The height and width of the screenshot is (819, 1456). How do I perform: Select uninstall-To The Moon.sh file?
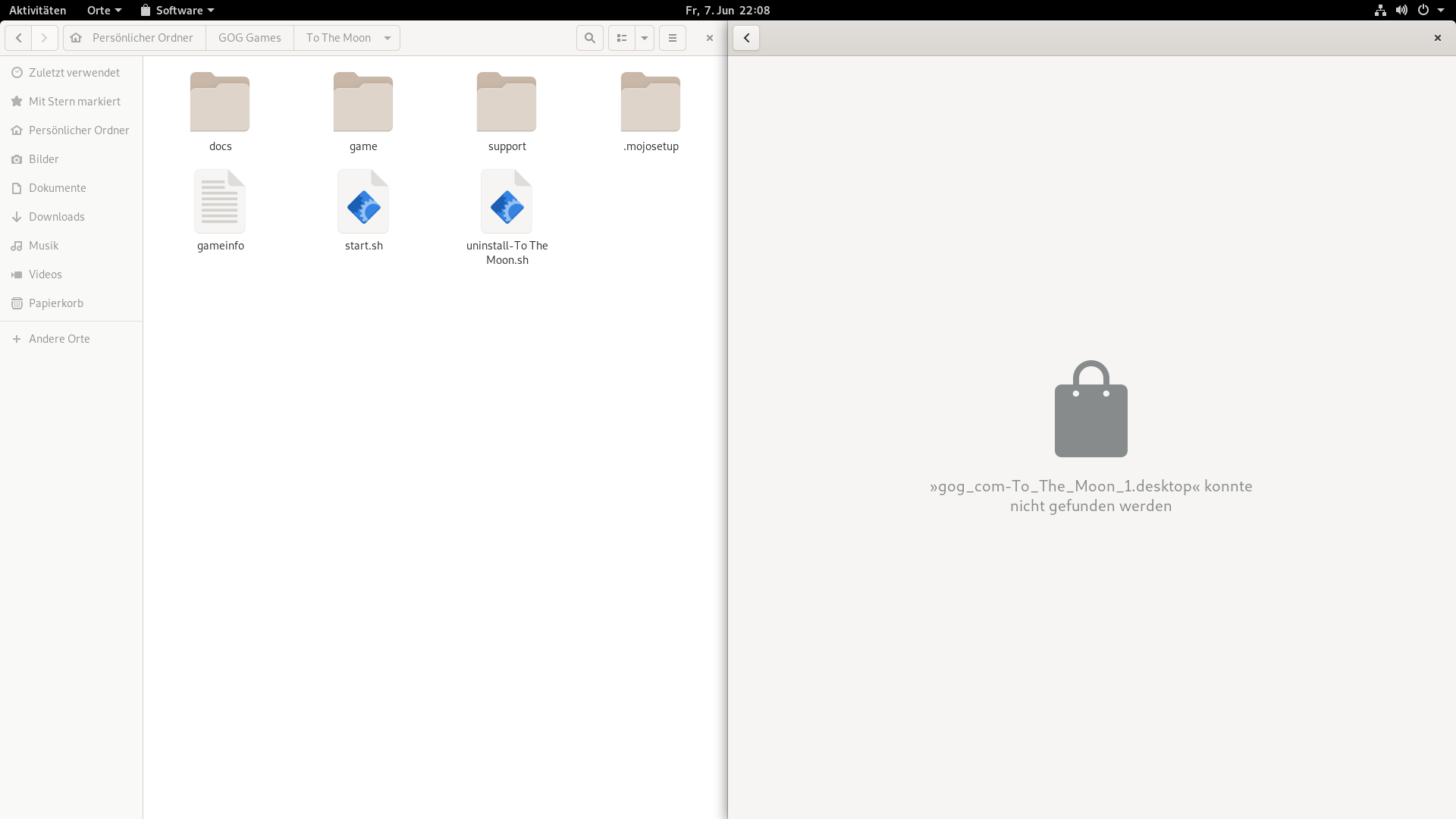[x=507, y=202]
